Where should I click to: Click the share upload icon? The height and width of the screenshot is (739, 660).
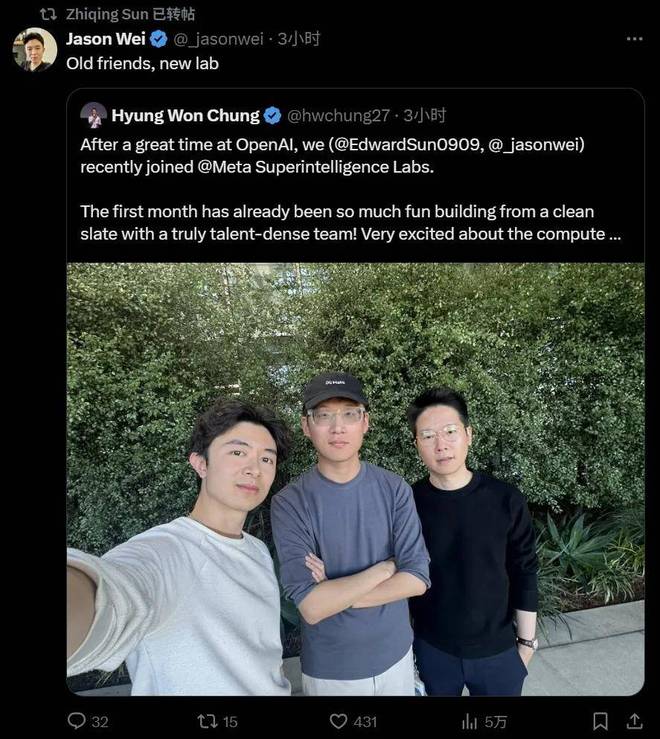click(633, 720)
